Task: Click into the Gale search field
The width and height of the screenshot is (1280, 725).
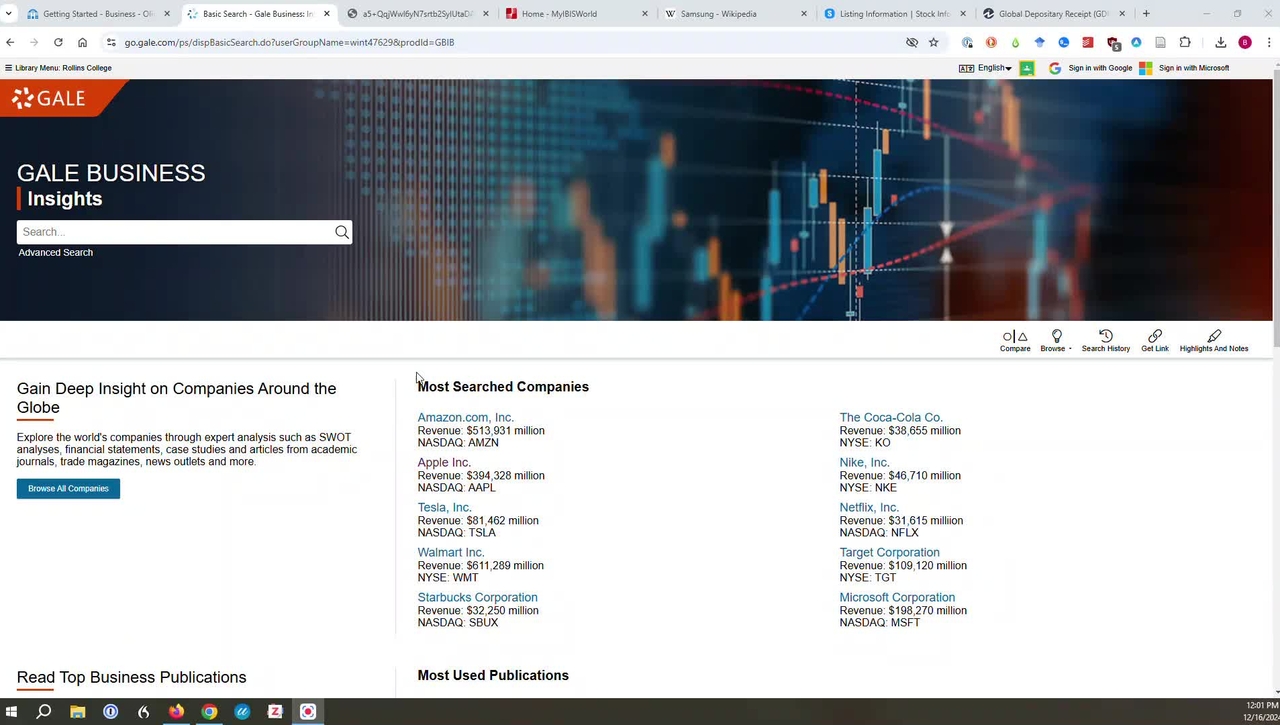Action: [x=175, y=232]
